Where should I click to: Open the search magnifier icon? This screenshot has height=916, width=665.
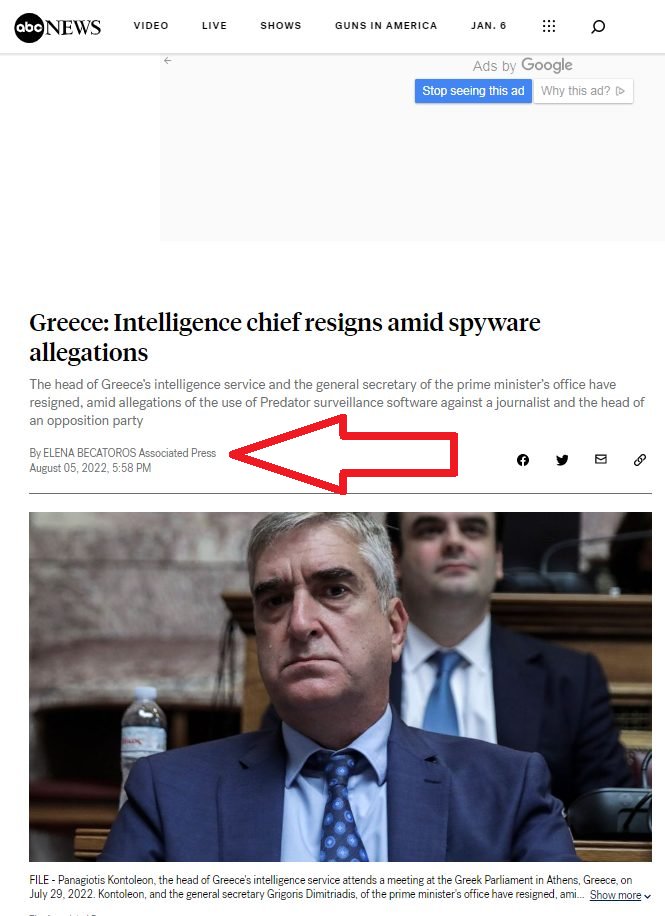pos(597,26)
